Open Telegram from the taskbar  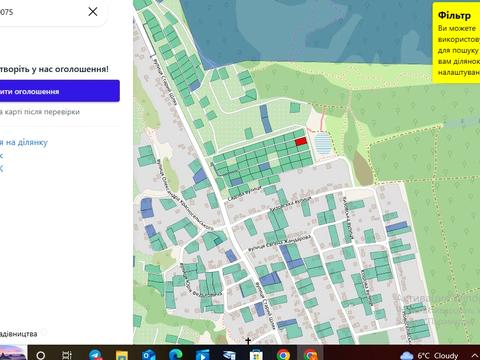click(96, 355)
